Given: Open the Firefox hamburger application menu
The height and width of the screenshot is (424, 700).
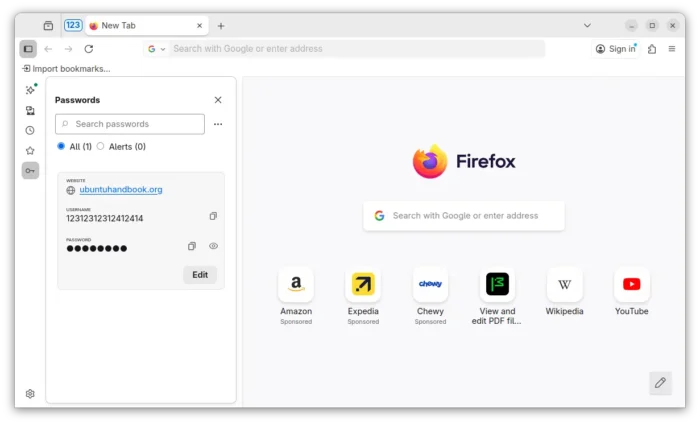Looking at the screenshot, I should [672, 48].
